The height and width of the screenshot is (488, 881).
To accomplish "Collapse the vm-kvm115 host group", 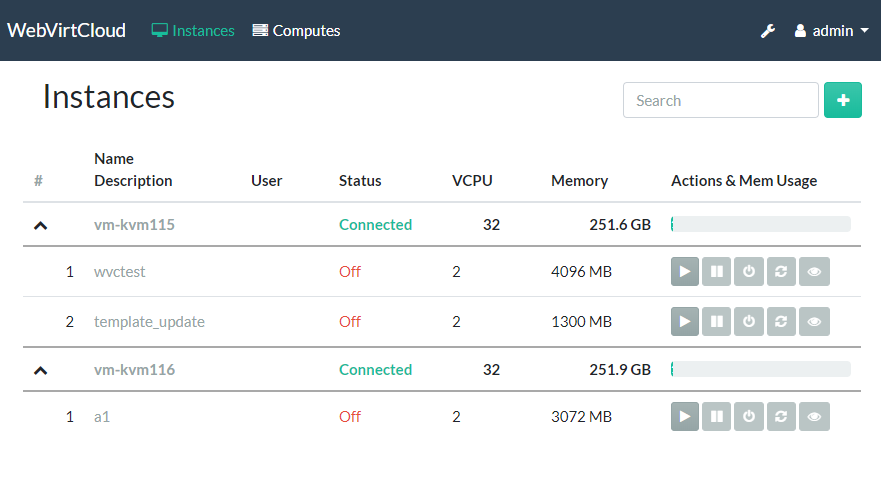I will [40, 225].
